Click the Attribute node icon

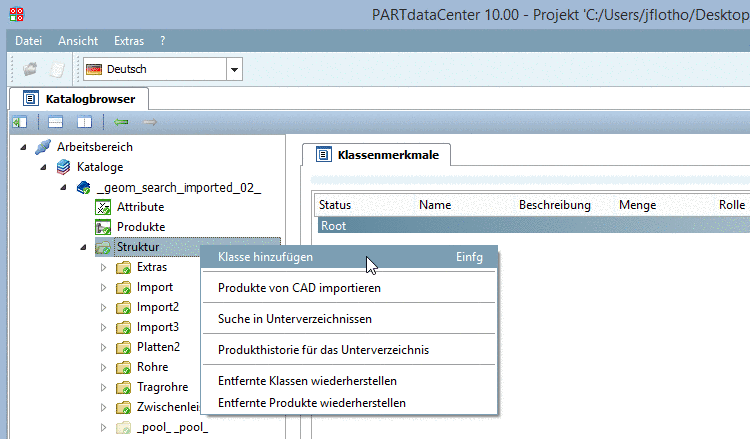tap(103, 207)
